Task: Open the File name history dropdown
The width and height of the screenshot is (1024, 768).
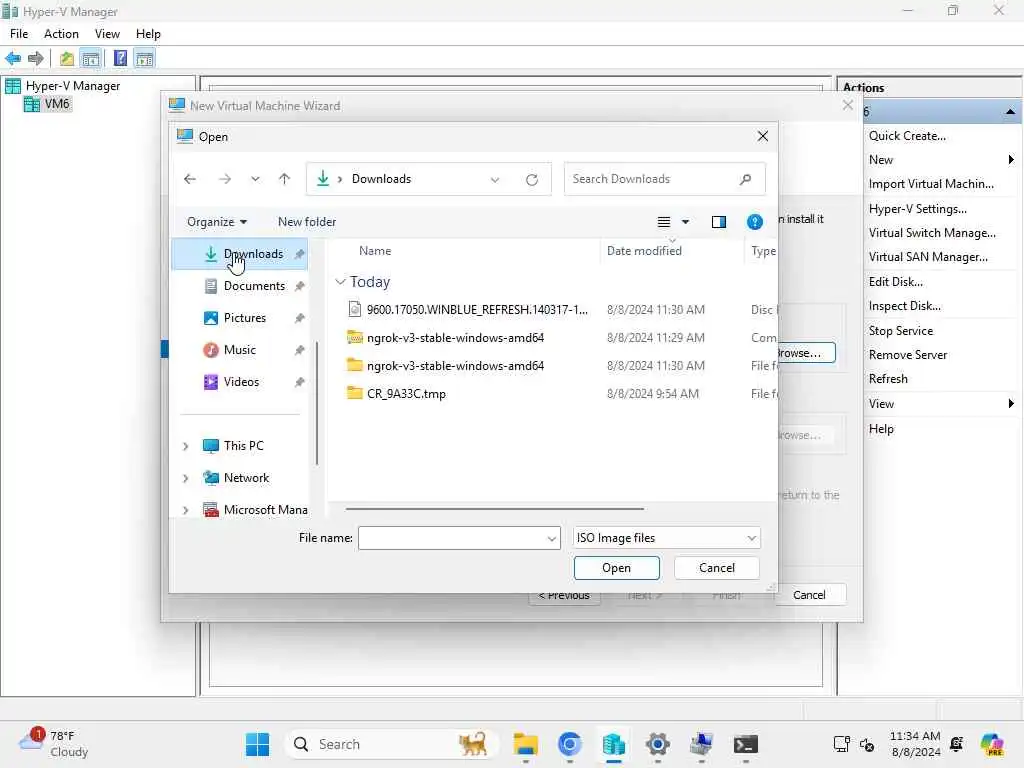Action: pos(552,539)
